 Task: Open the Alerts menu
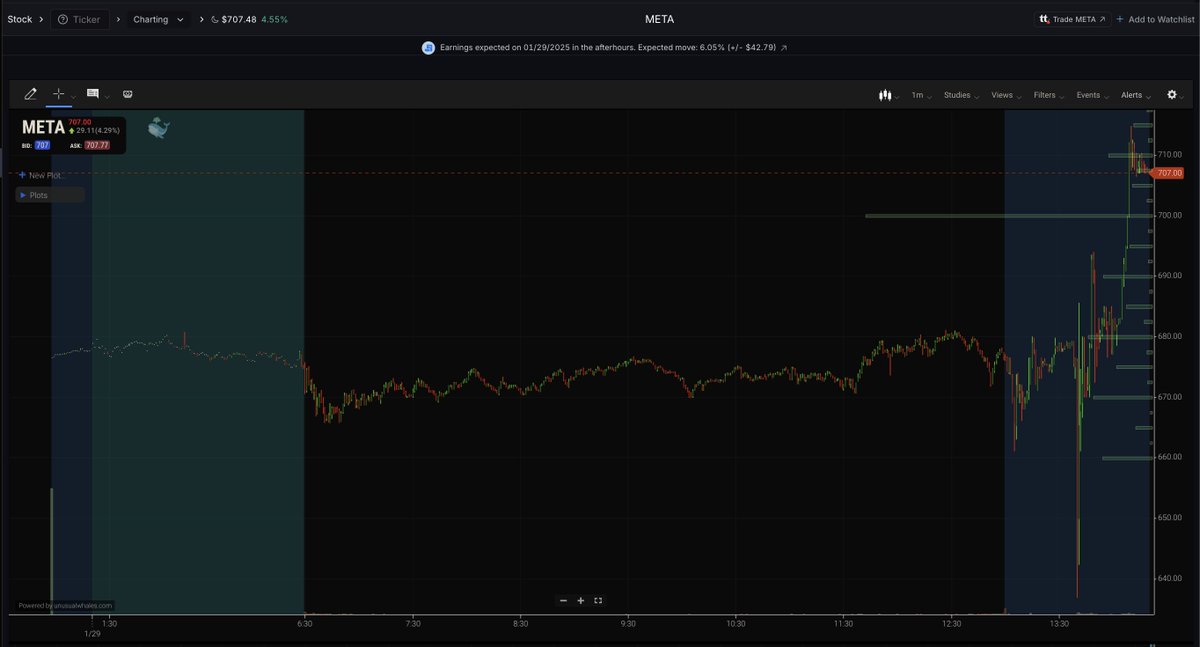click(x=1135, y=95)
